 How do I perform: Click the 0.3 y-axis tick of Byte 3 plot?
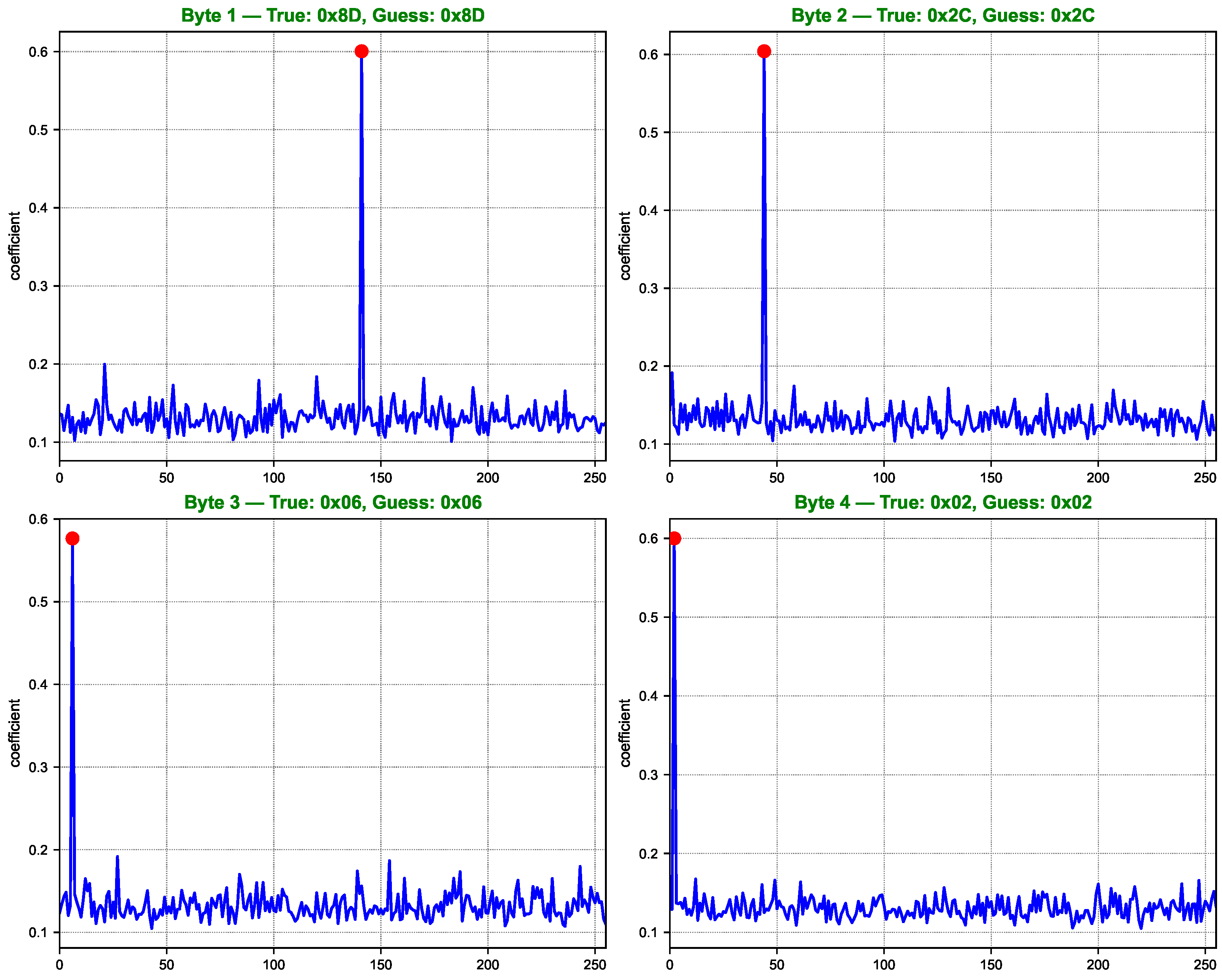(x=38, y=767)
